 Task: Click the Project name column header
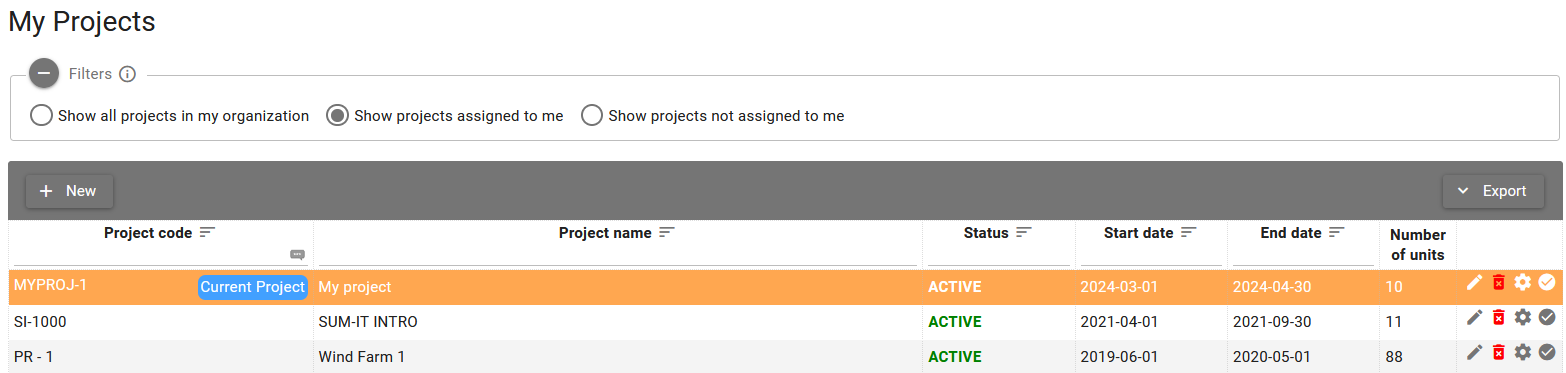pyautogui.click(x=605, y=233)
